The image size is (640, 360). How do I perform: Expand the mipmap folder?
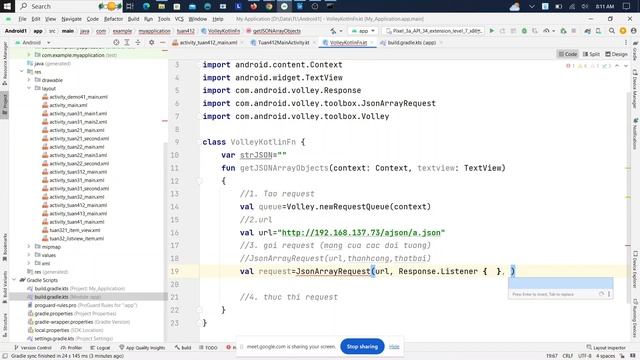tap(29, 247)
